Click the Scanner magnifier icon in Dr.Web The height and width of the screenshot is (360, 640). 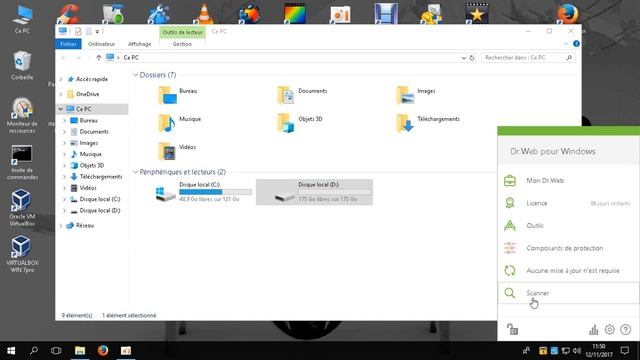(x=509, y=293)
